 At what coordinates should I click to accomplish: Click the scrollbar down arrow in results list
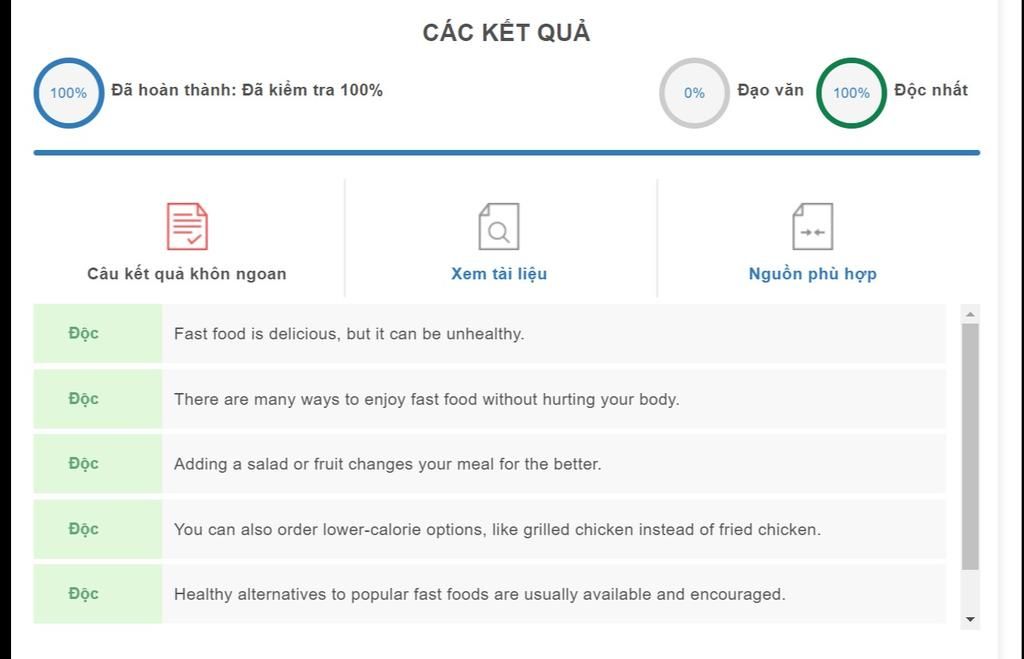pos(970,619)
